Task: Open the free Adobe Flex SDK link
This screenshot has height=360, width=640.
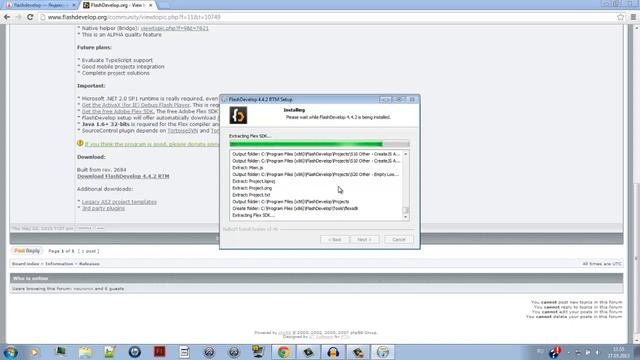Action: pyautogui.click(x=118, y=111)
